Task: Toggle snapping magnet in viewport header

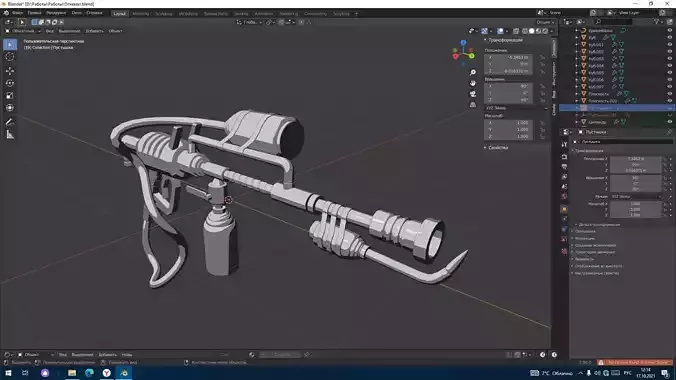Action: (x=282, y=22)
